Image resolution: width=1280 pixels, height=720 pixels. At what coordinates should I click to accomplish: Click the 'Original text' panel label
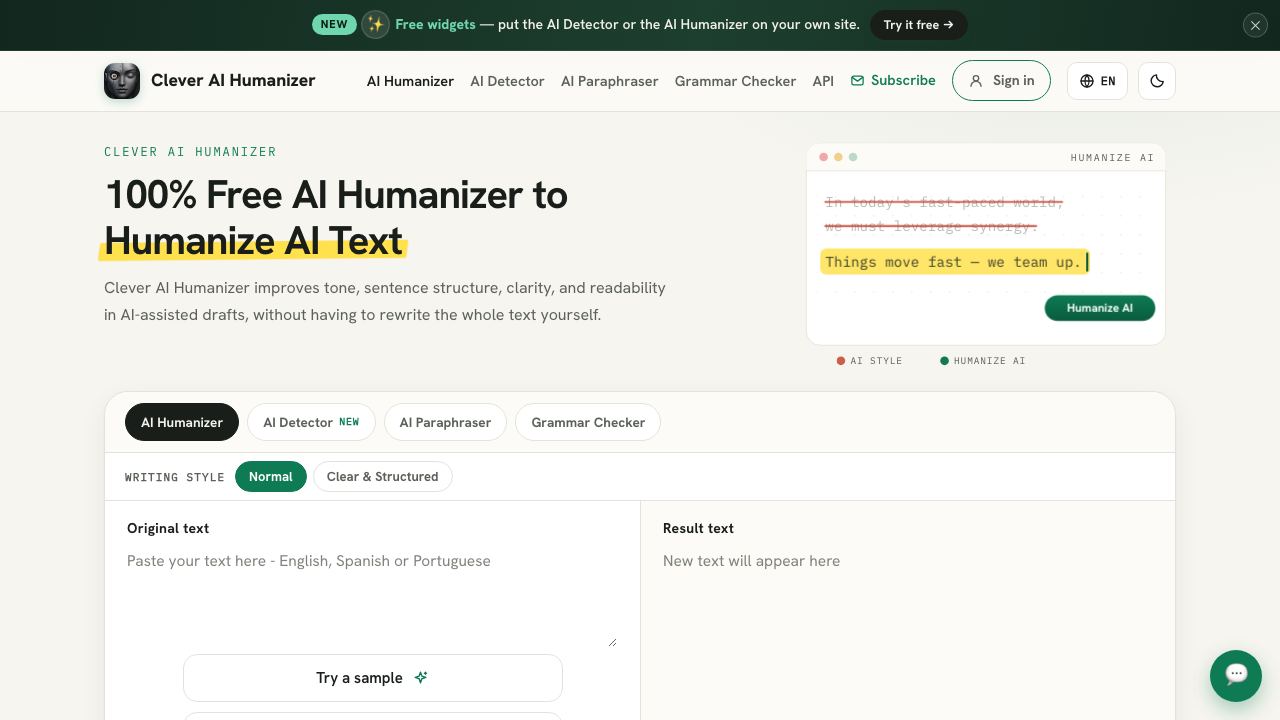pyautogui.click(x=168, y=528)
